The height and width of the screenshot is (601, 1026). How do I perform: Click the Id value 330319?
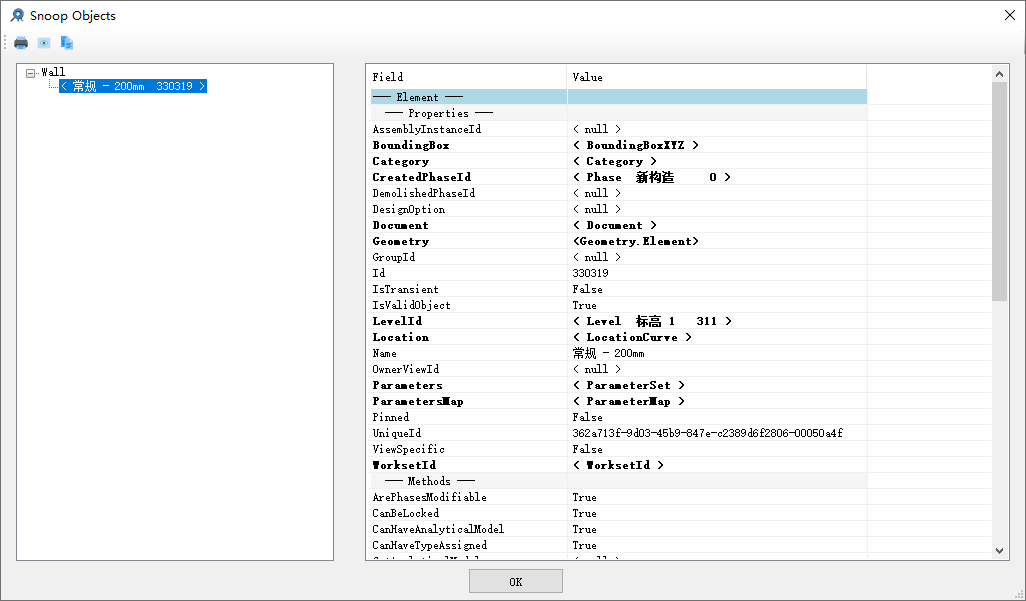[590, 273]
